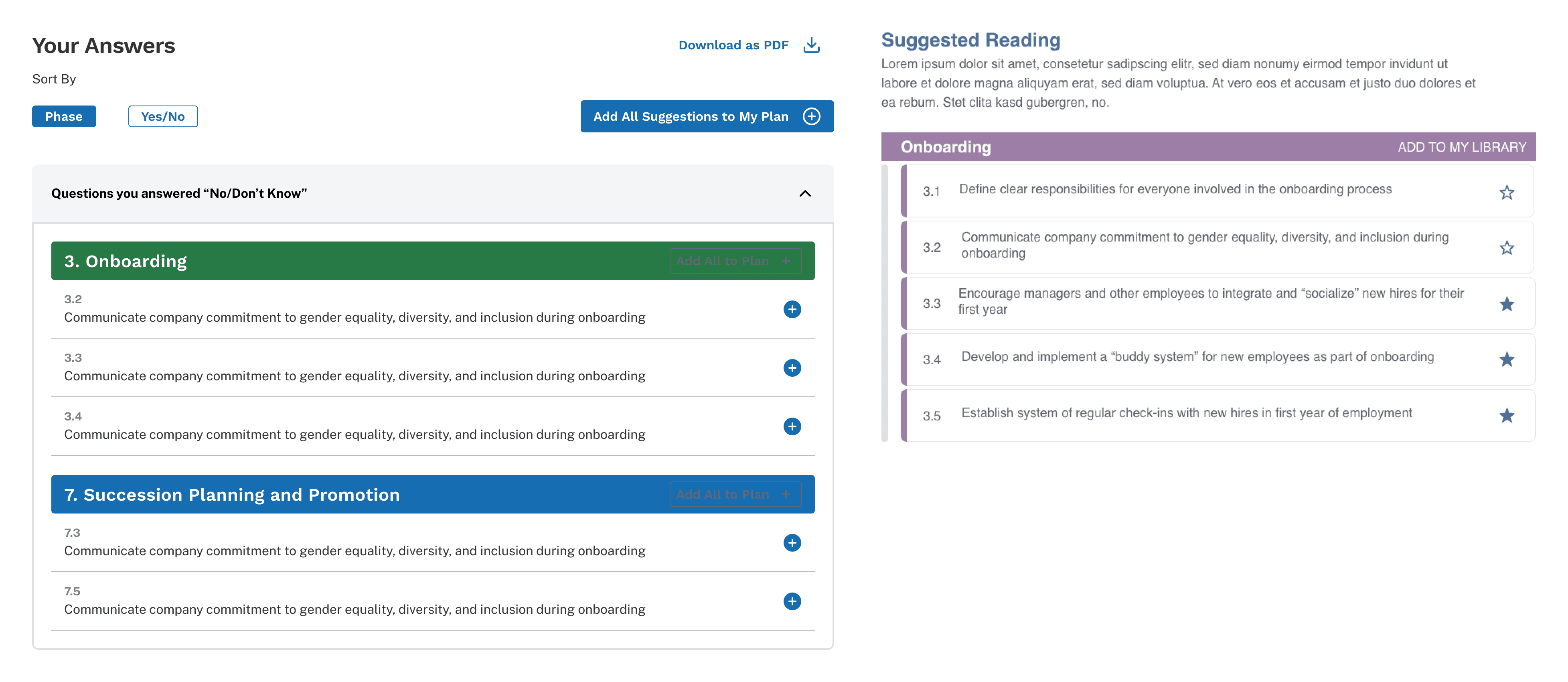1568x682 pixels.
Task: Add item 7.3 using its plus icon
Action: pos(792,542)
